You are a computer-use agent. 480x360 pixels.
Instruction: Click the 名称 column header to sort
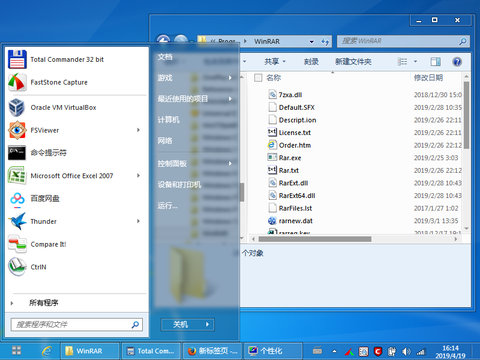pyautogui.click(x=274, y=78)
